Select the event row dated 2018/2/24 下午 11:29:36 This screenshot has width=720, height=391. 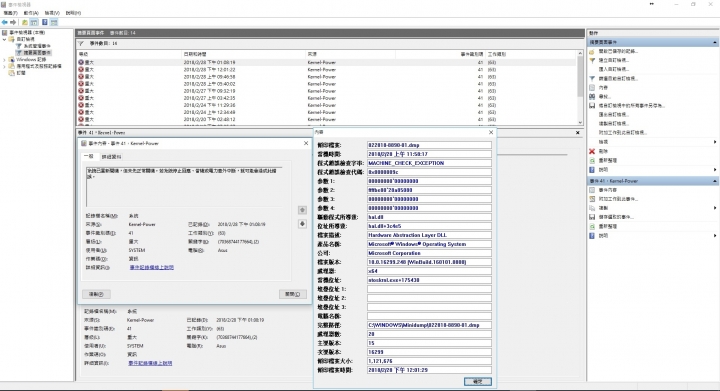point(326,105)
